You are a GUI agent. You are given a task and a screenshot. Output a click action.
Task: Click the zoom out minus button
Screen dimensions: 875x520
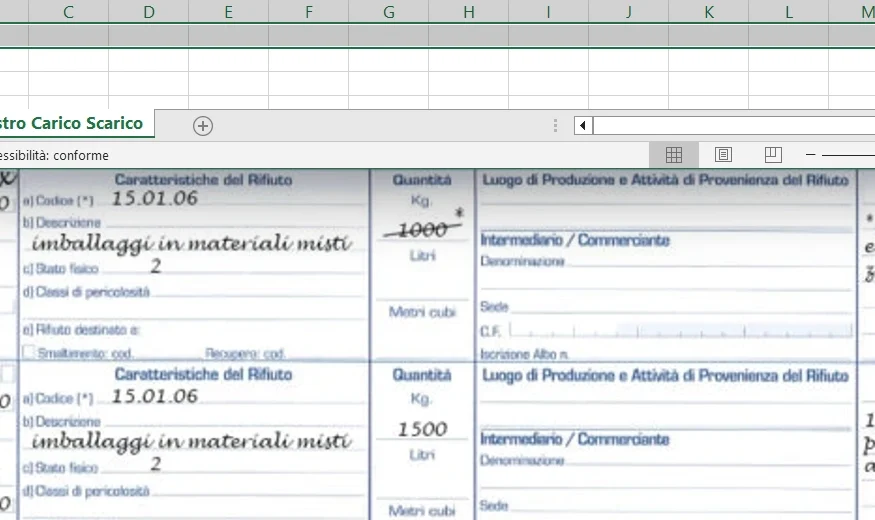click(811, 155)
